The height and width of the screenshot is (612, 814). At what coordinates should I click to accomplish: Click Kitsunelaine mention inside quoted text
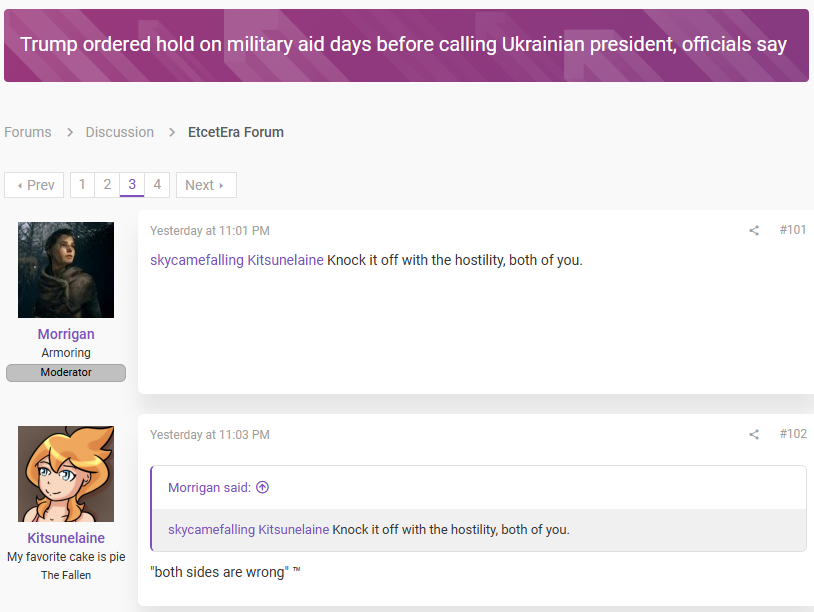click(294, 529)
